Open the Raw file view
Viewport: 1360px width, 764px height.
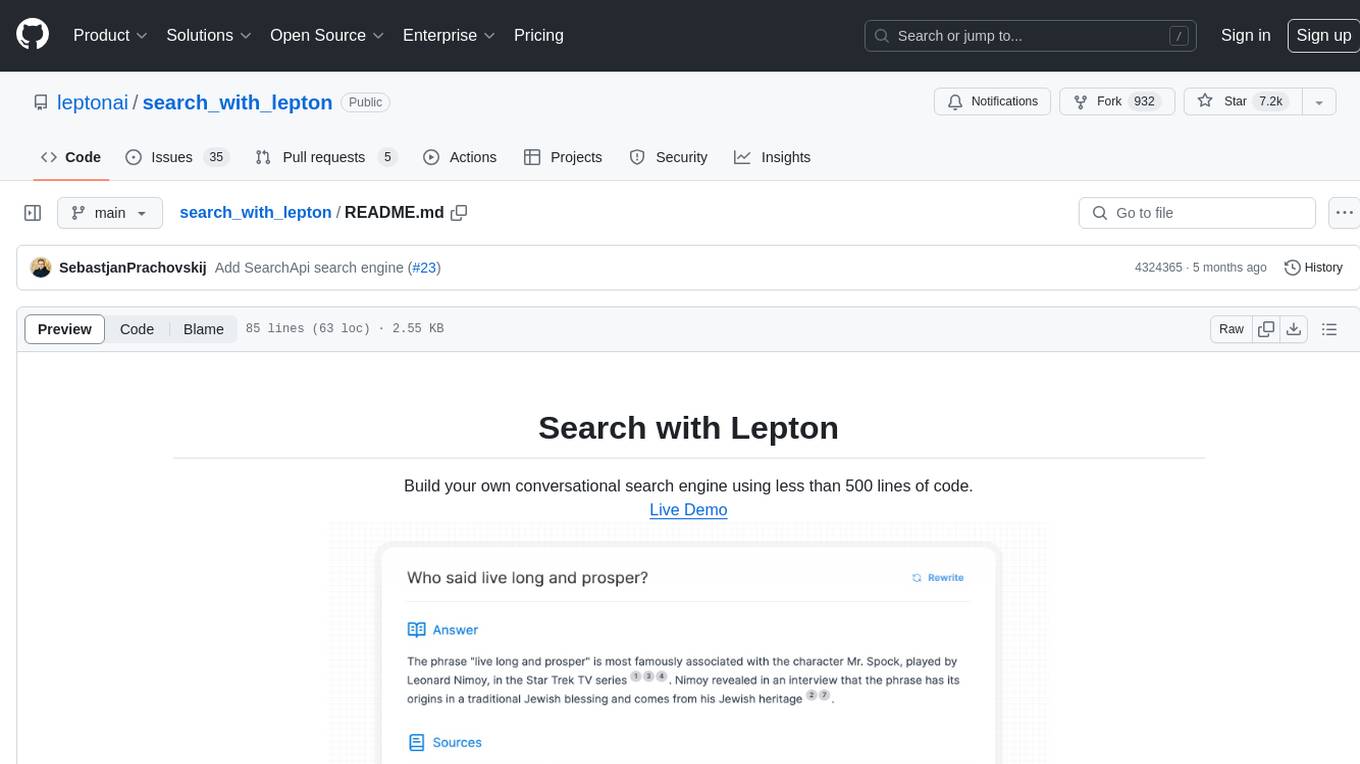point(1231,329)
